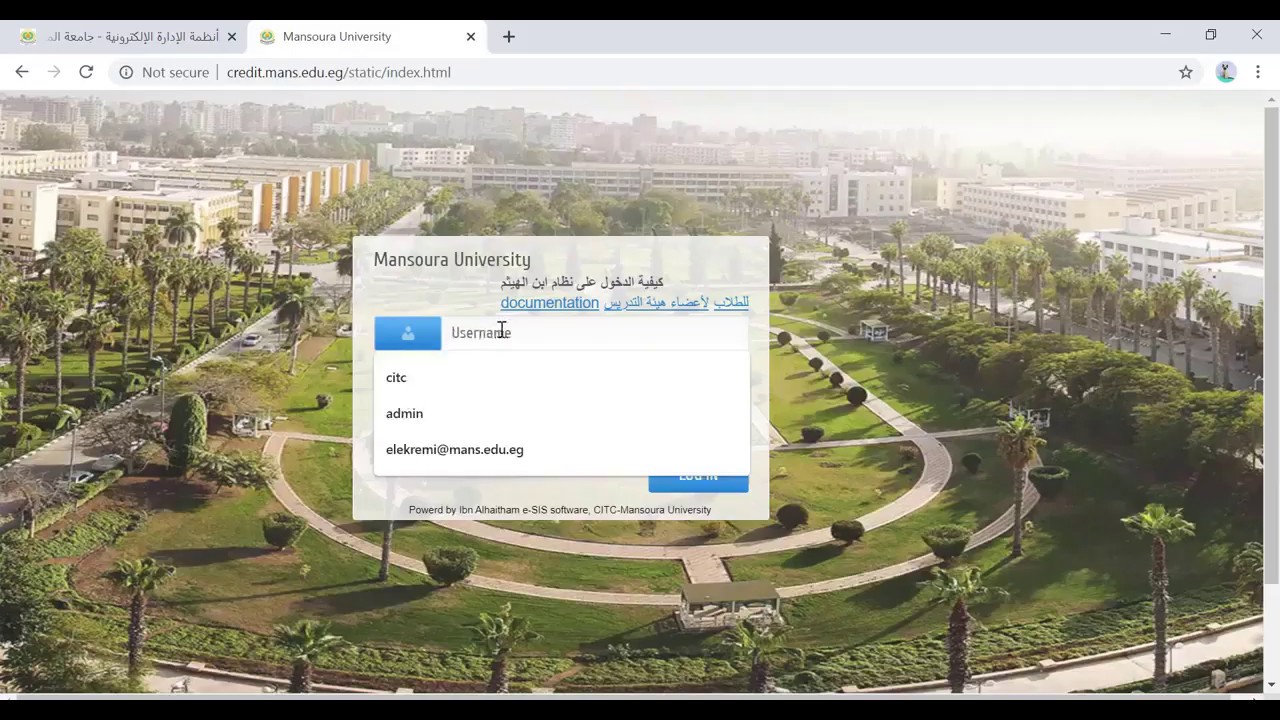Click the scrollbar up arrow
The width and height of the screenshot is (1280, 720).
tap(1272, 99)
